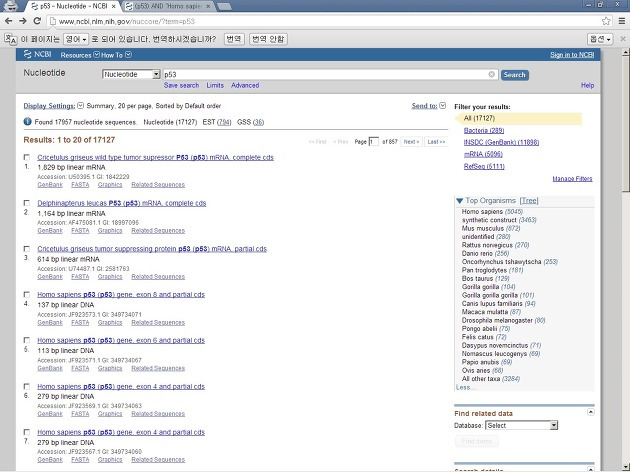Open Related Sequences for result 3
630x472 pixels.
158,277
